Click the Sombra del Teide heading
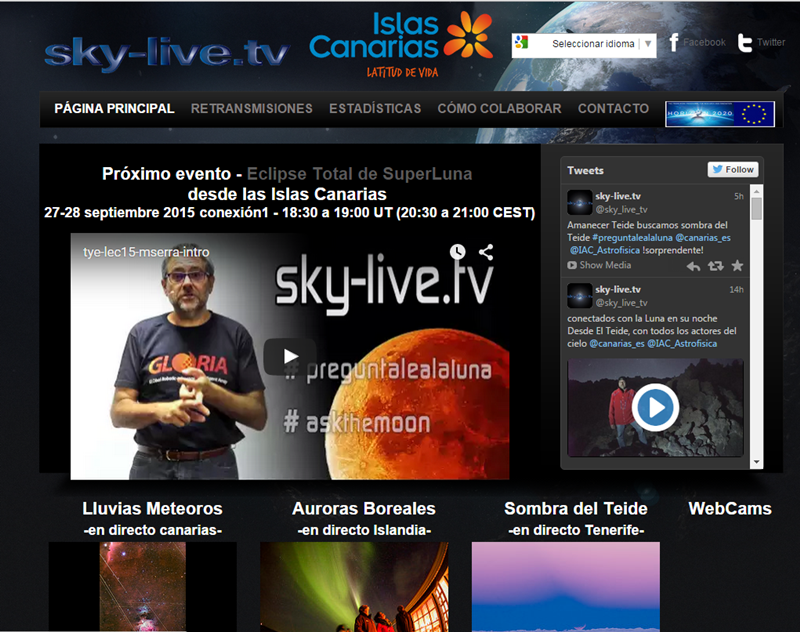 576,509
